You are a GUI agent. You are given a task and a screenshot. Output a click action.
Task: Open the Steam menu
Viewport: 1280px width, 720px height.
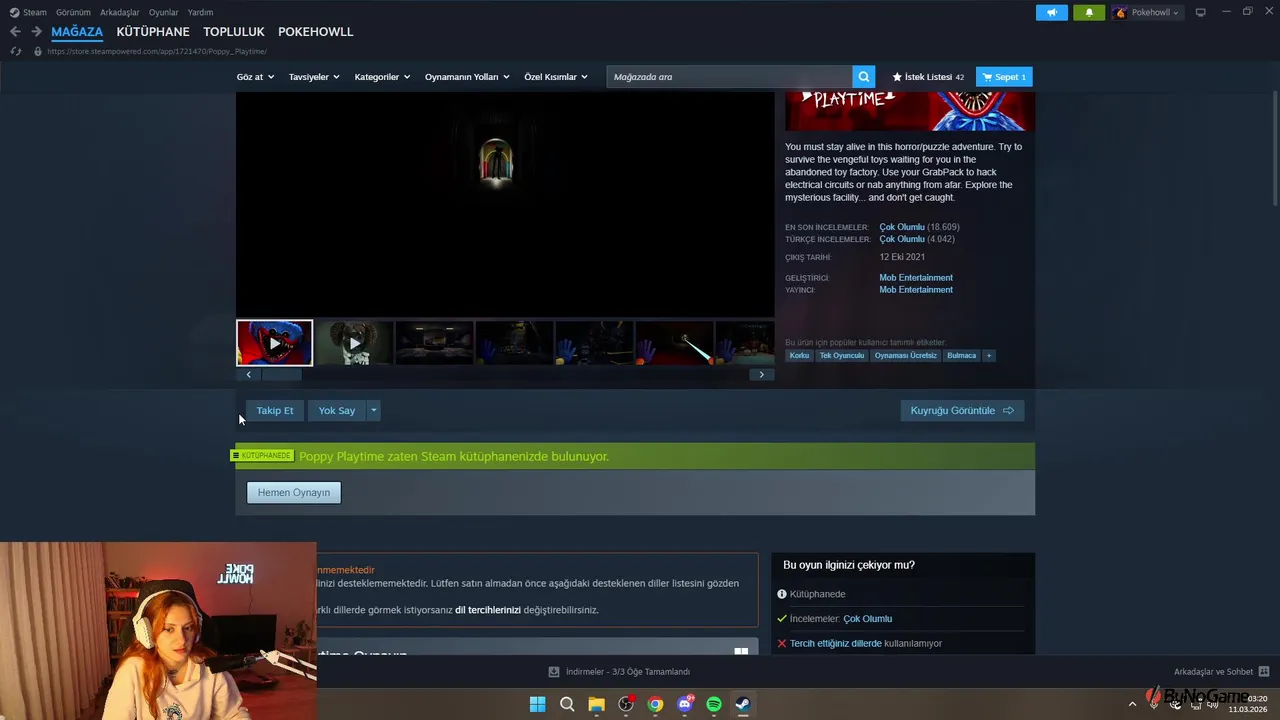pos(28,13)
